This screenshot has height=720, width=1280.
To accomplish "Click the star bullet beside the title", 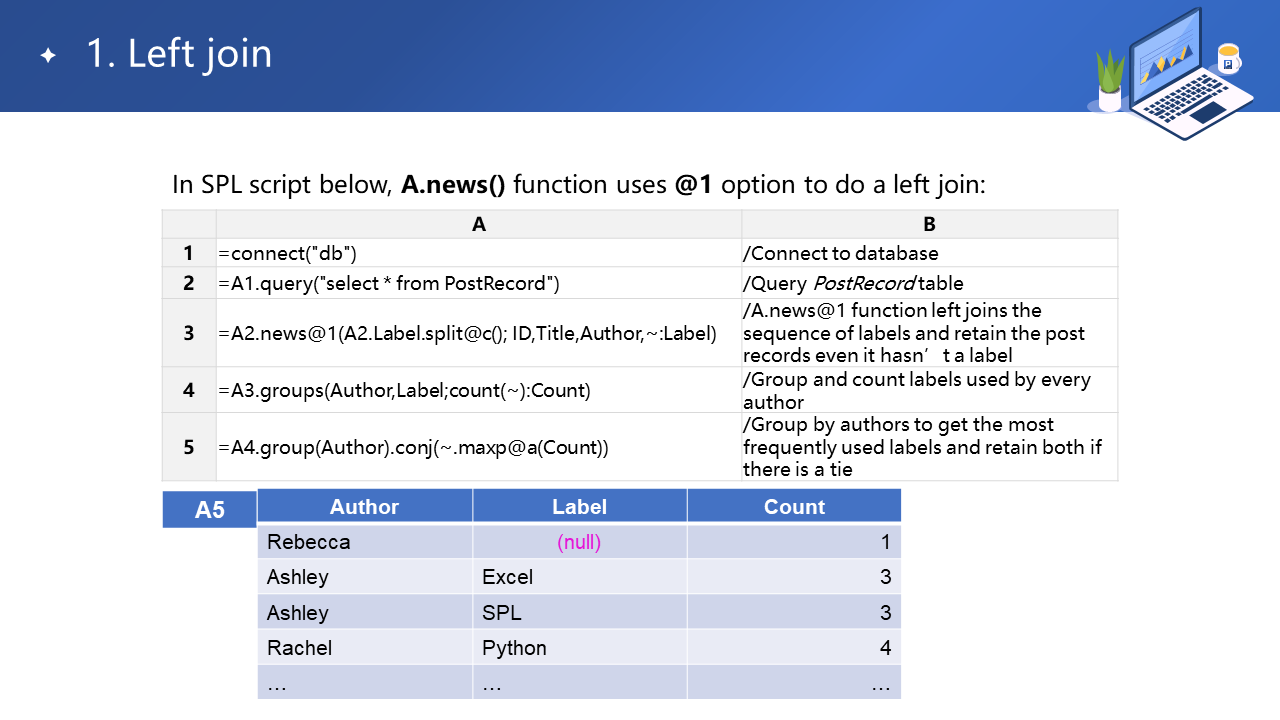I will 48,56.
